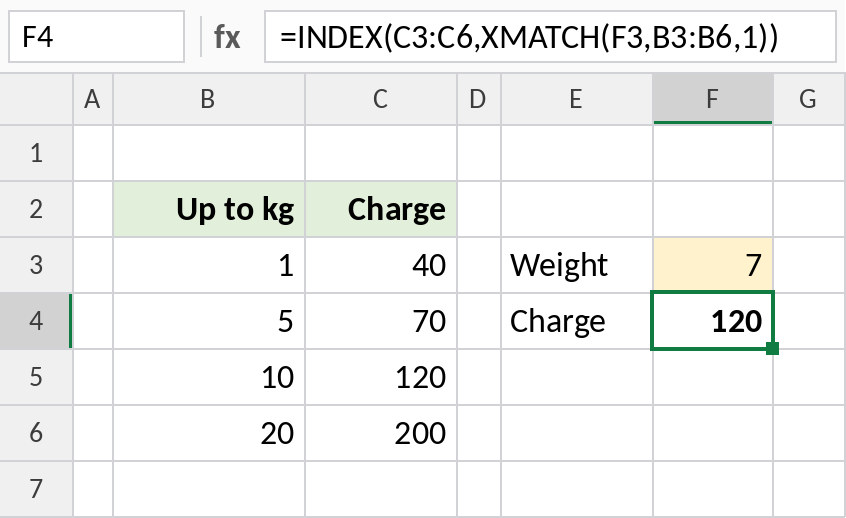Select cell C5 containing 120
The image size is (846, 518).
381,377
